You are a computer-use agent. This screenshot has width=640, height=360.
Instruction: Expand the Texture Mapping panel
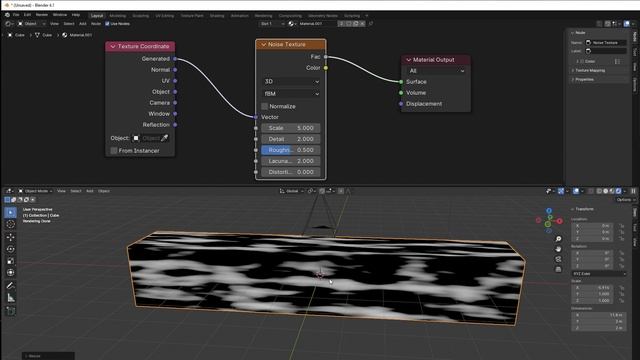click(590, 70)
